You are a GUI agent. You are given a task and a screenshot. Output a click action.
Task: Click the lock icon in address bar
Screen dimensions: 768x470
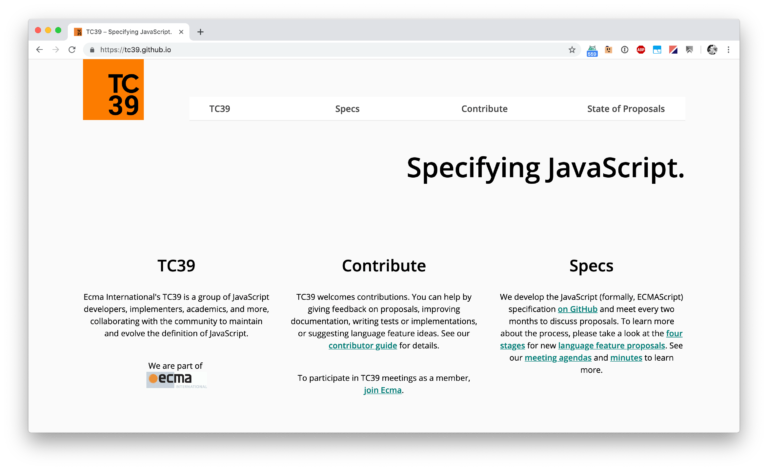92,50
